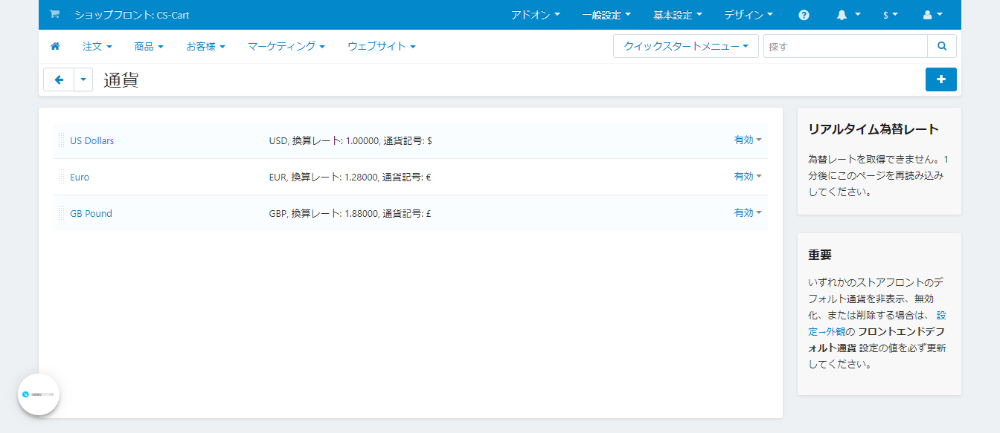Grab the drag handle of GB Pound row
The height and width of the screenshot is (433, 1000).
62,213
